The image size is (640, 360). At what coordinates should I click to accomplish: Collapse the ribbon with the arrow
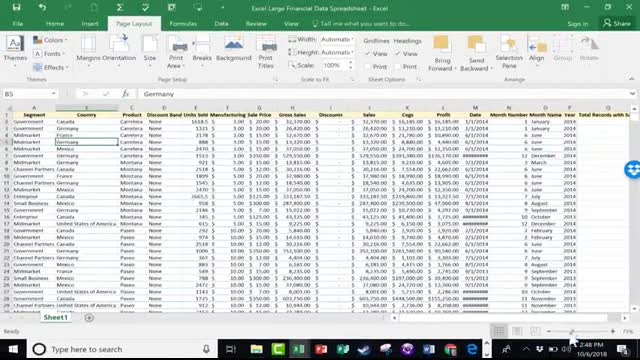point(631,79)
